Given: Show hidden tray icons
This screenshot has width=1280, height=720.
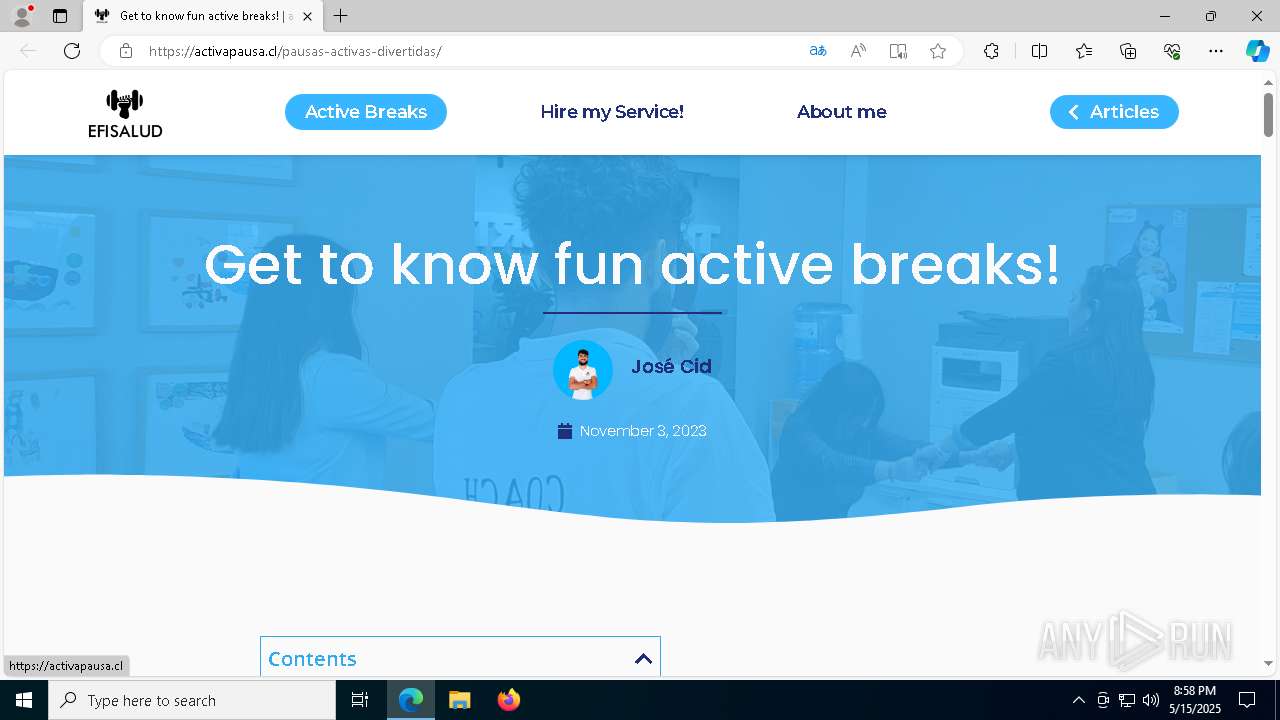Looking at the screenshot, I should click(x=1078, y=700).
